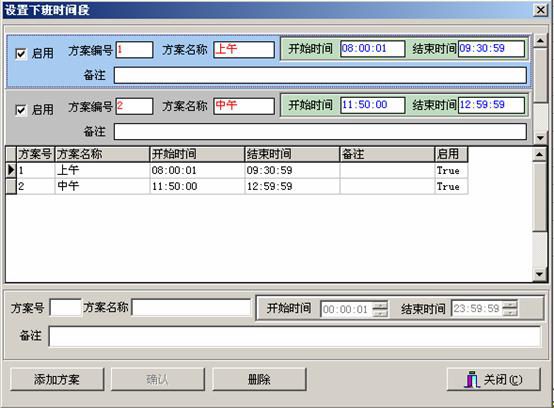Select row 1 indicator arrow in table
The width and height of the screenshot is (554, 408).
(x=11, y=170)
